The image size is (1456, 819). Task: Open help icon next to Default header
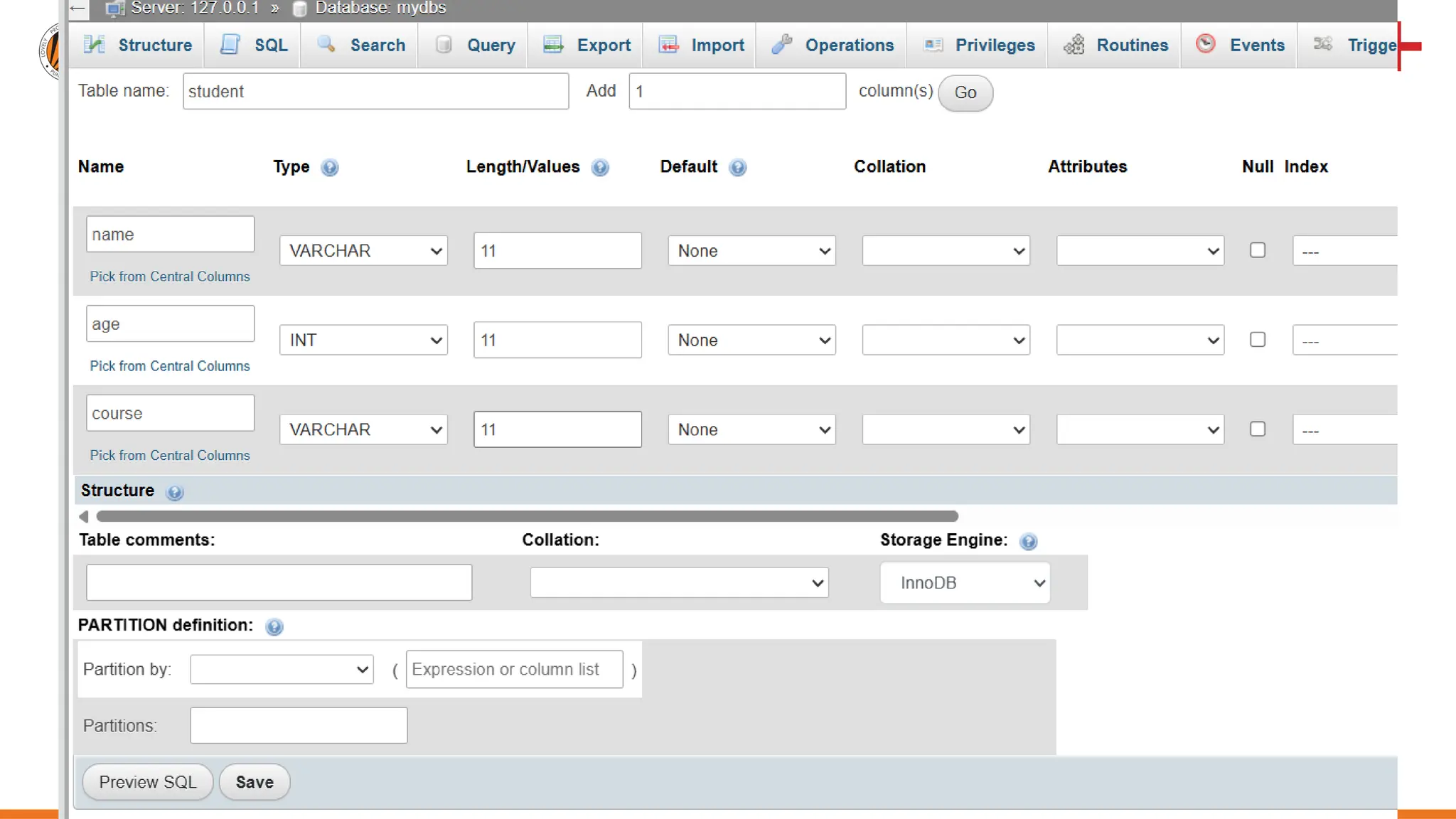(738, 168)
